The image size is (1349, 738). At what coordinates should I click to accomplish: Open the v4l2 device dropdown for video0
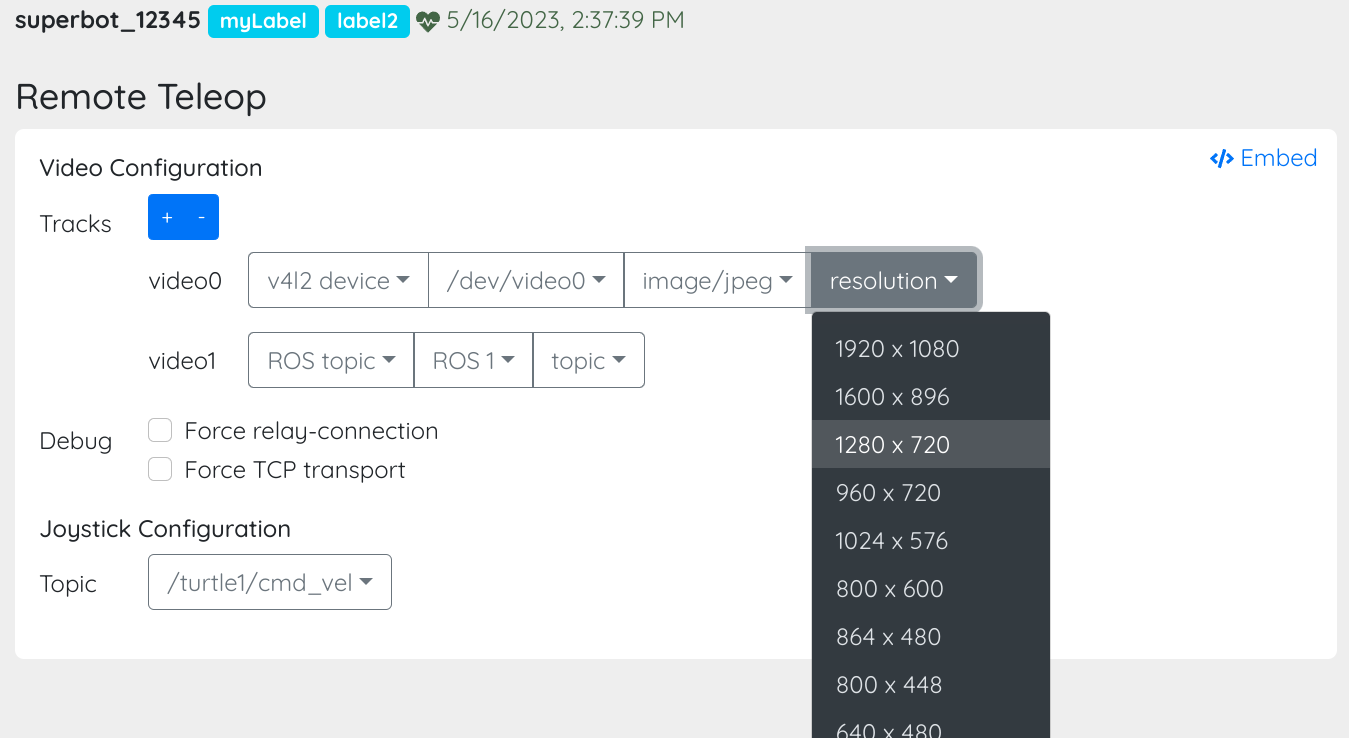(337, 280)
